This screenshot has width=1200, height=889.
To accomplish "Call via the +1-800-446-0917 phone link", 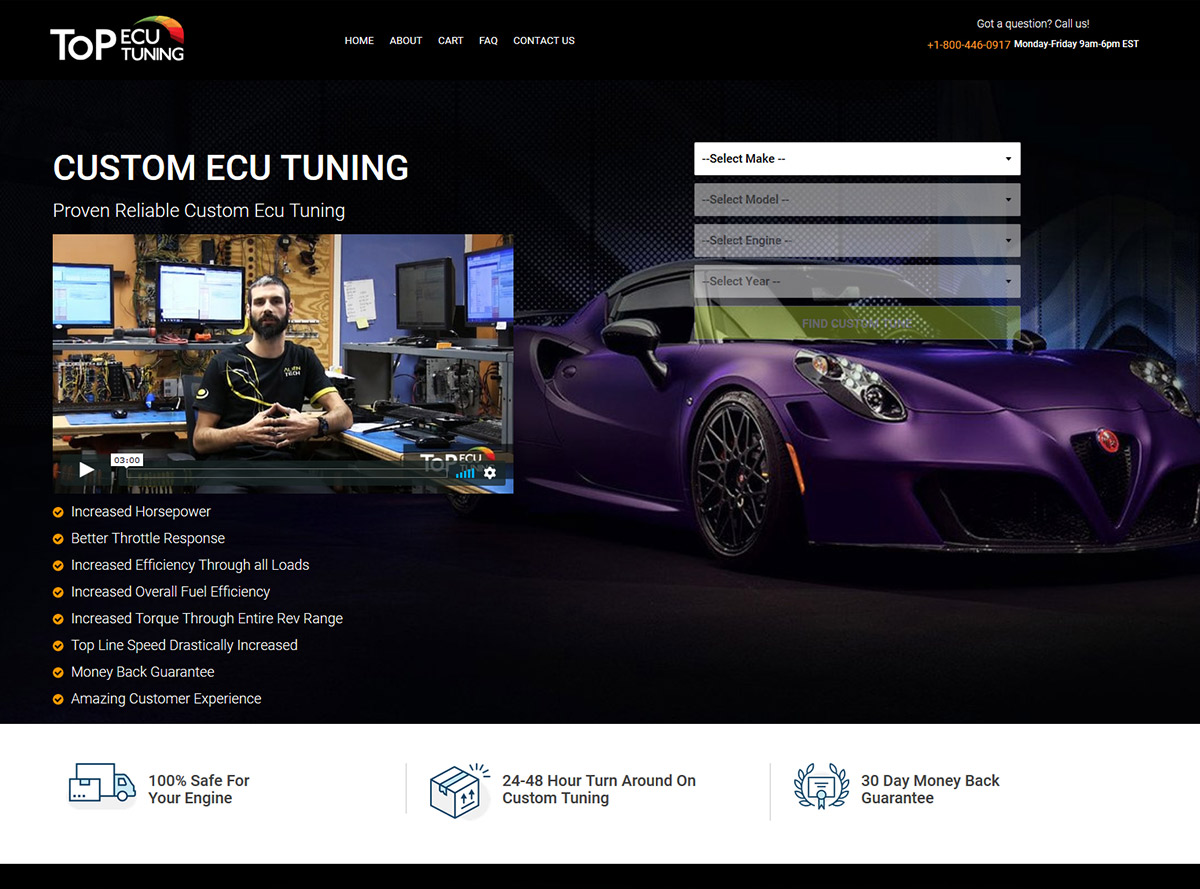I will click(x=967, y=44).
